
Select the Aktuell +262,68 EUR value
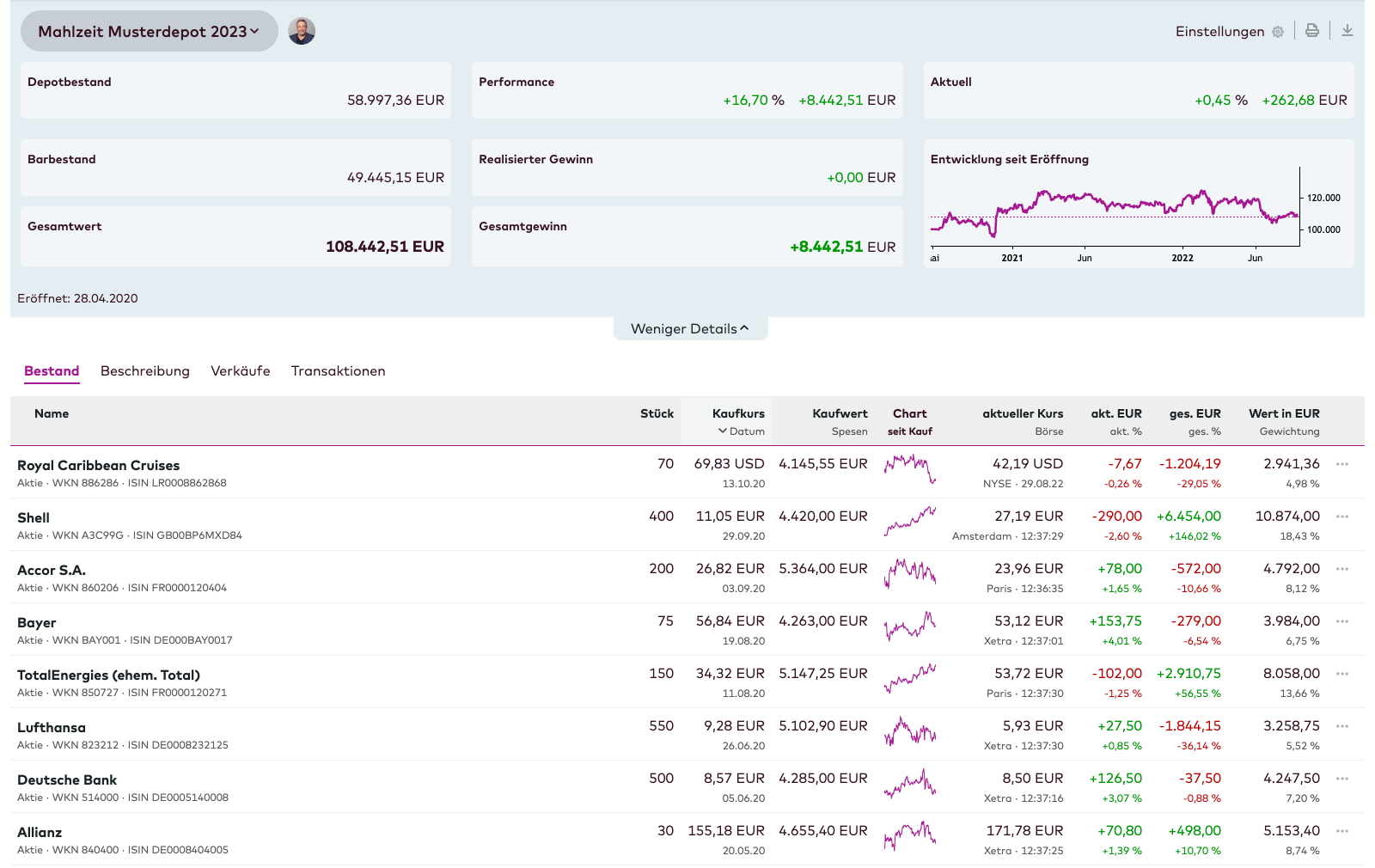tap(1305, 100)
